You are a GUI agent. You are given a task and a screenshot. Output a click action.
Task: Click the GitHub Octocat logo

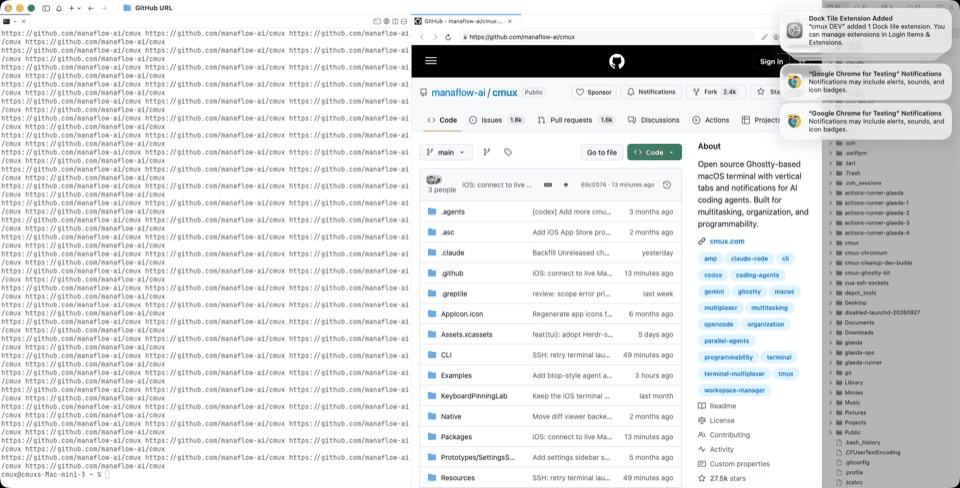[617, 61]
